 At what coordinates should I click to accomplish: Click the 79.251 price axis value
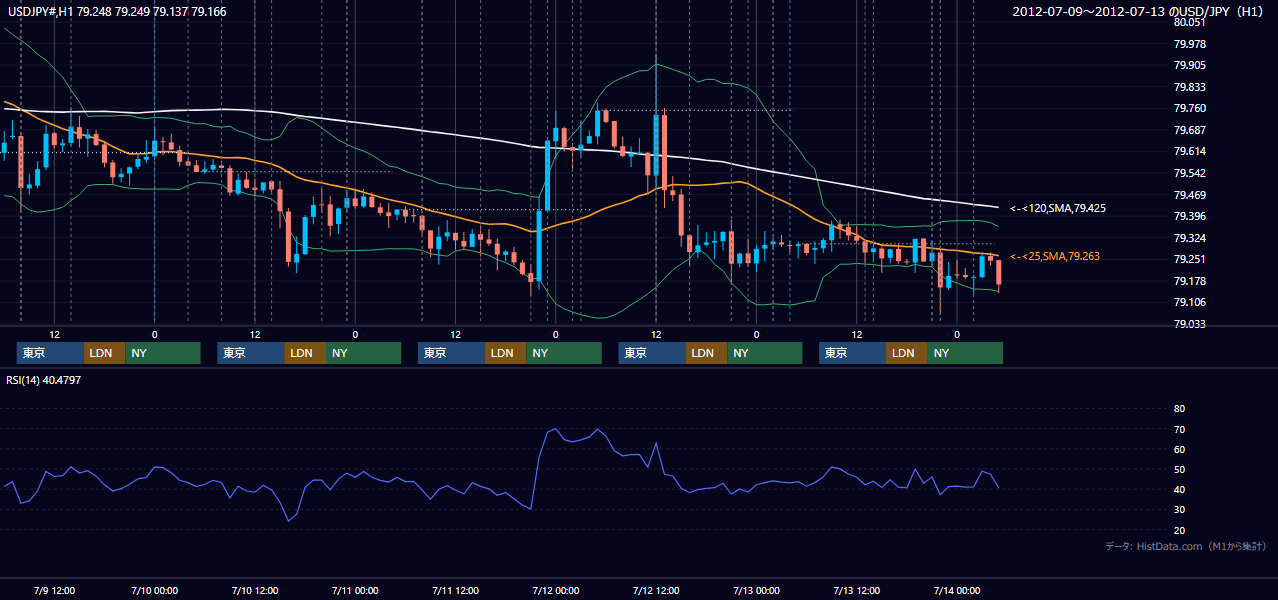1189,259
